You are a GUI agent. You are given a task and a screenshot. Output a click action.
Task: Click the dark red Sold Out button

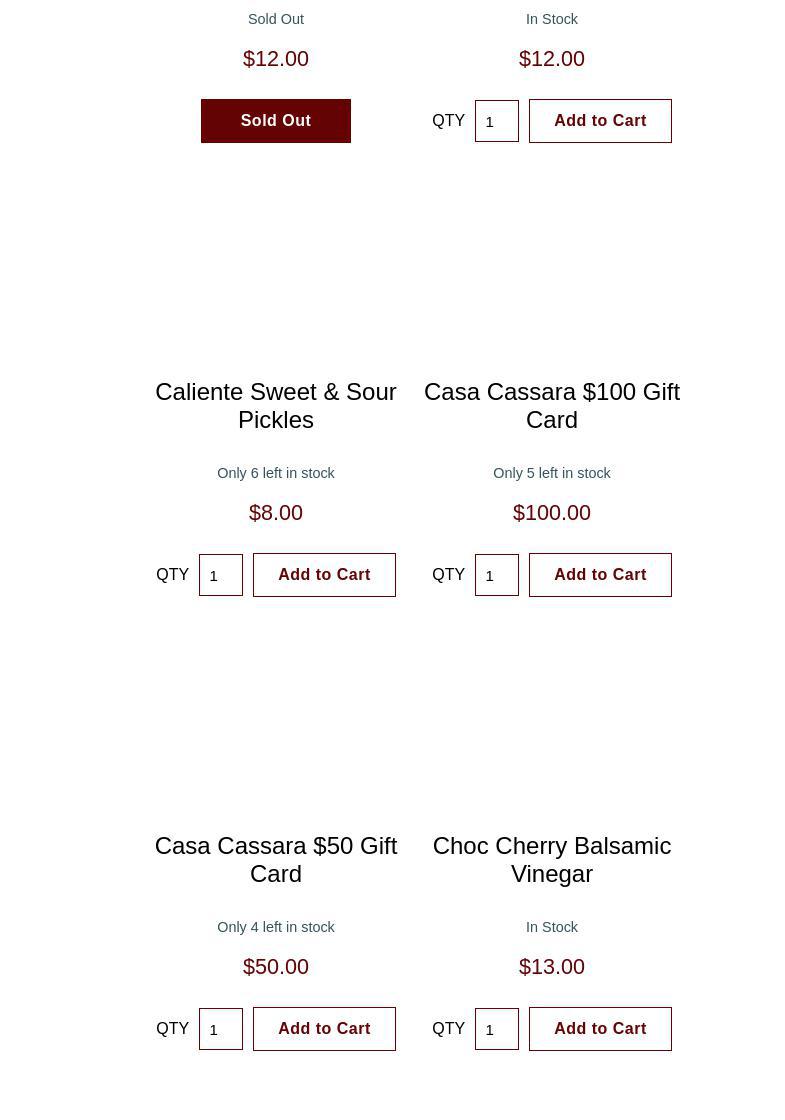[275, 121]
